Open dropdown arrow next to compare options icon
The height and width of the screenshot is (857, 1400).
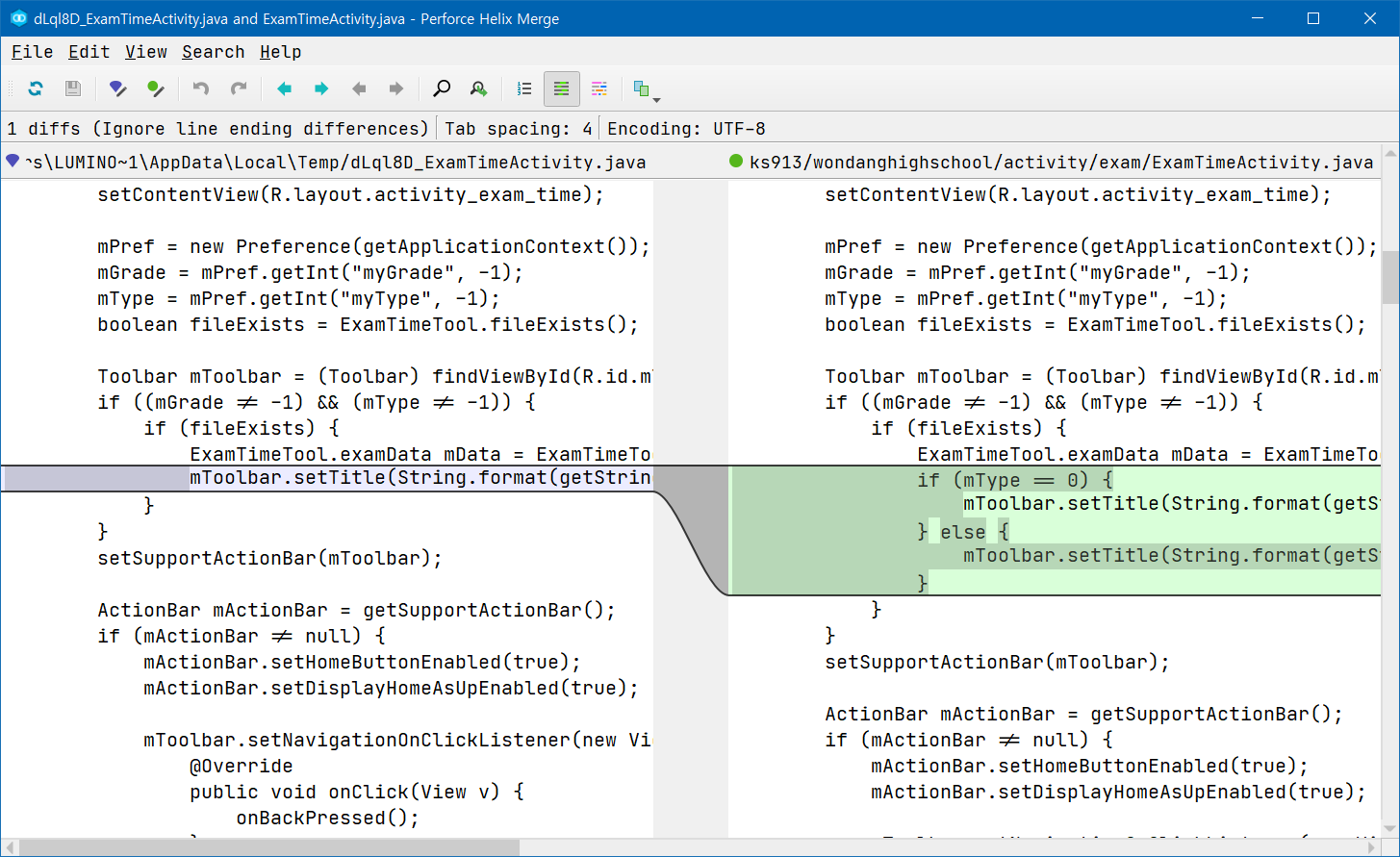tap(656, 99)
